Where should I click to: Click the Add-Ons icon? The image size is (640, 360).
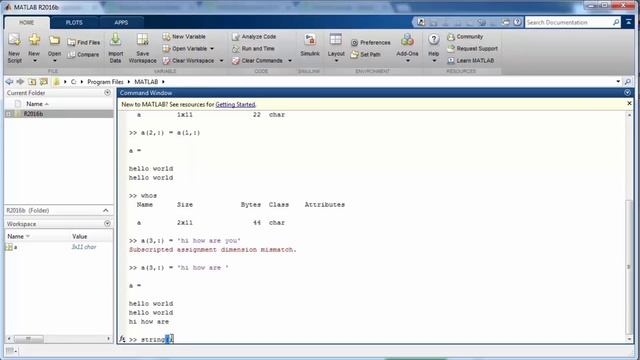click(407, 40)
